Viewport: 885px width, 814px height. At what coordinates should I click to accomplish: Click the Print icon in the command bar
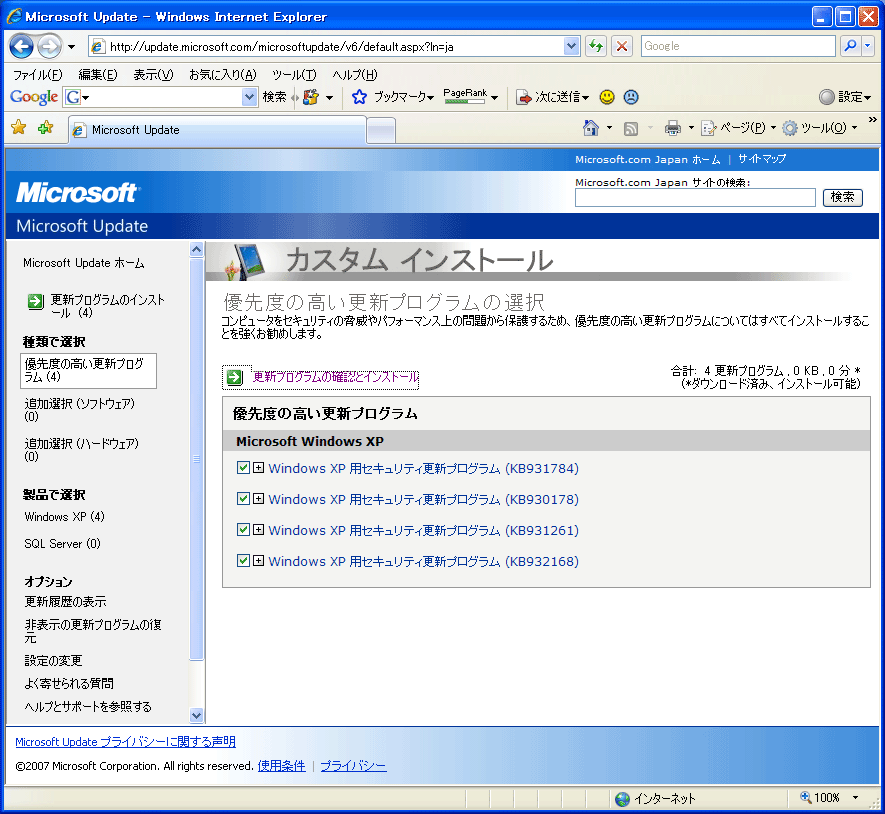point(672,128)
